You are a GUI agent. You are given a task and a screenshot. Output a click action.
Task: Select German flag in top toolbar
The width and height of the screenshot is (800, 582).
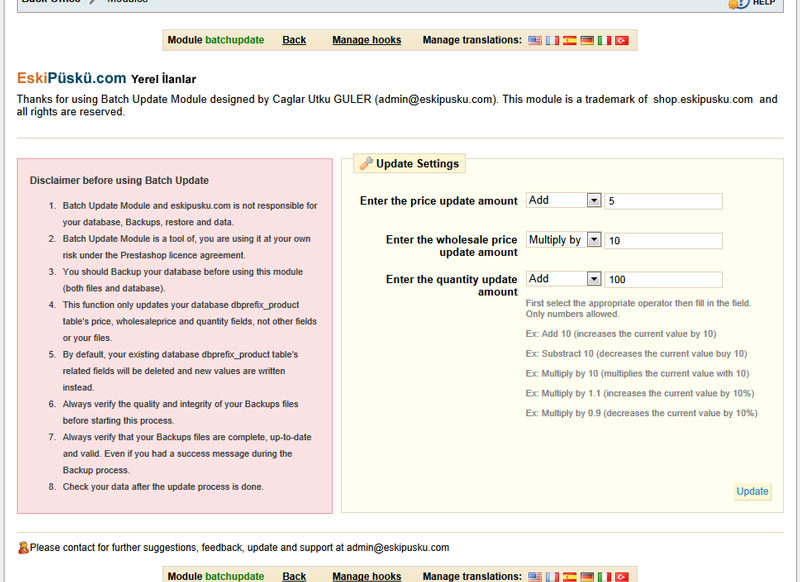[x=587, y=40]
